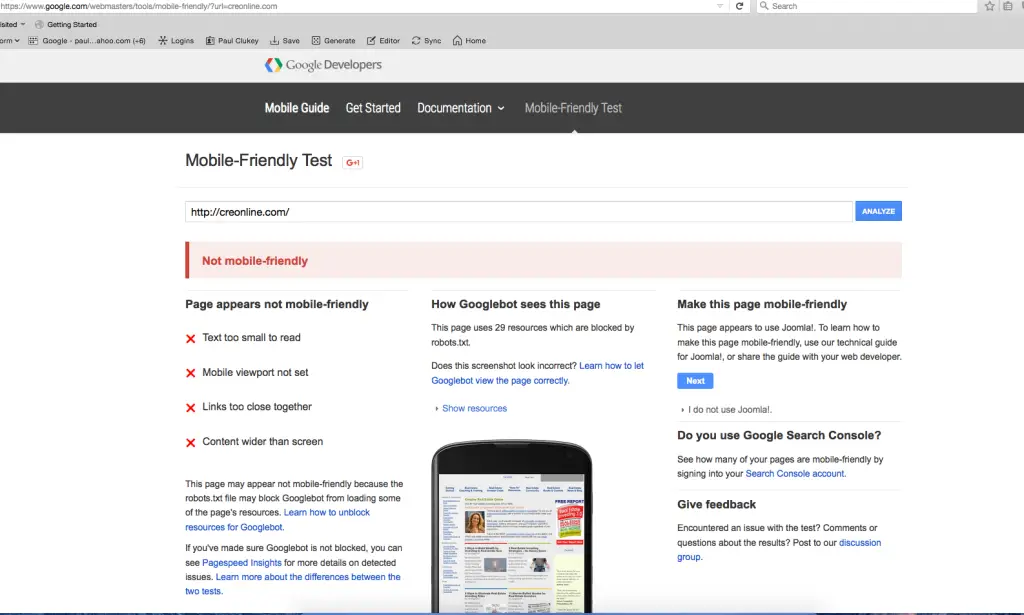Select the Paul Clukey toolbar item
The width and height of the screenshot is (1024, 615).
coord(232,40)
